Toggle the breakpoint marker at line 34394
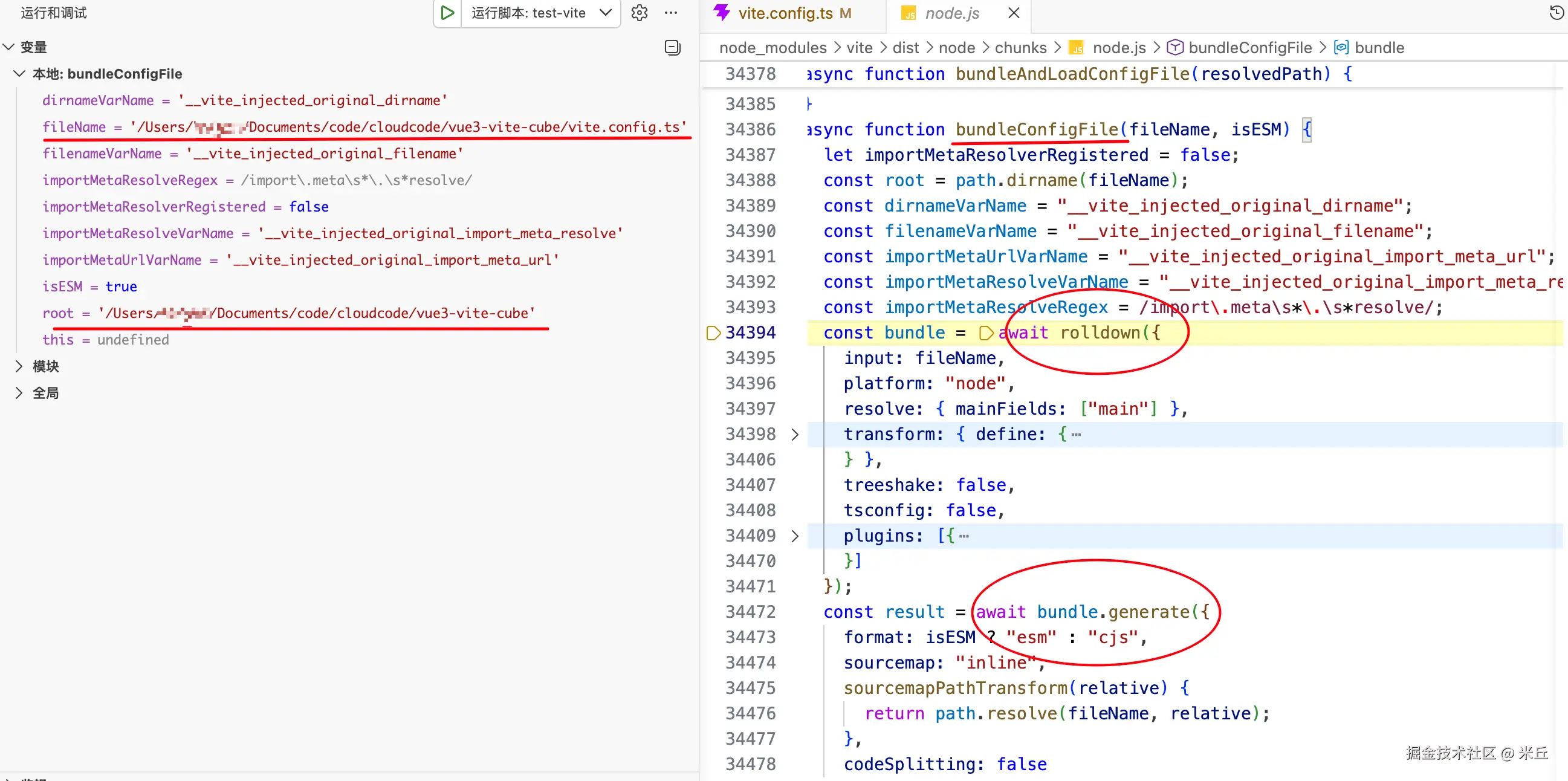 click(713, 333)
